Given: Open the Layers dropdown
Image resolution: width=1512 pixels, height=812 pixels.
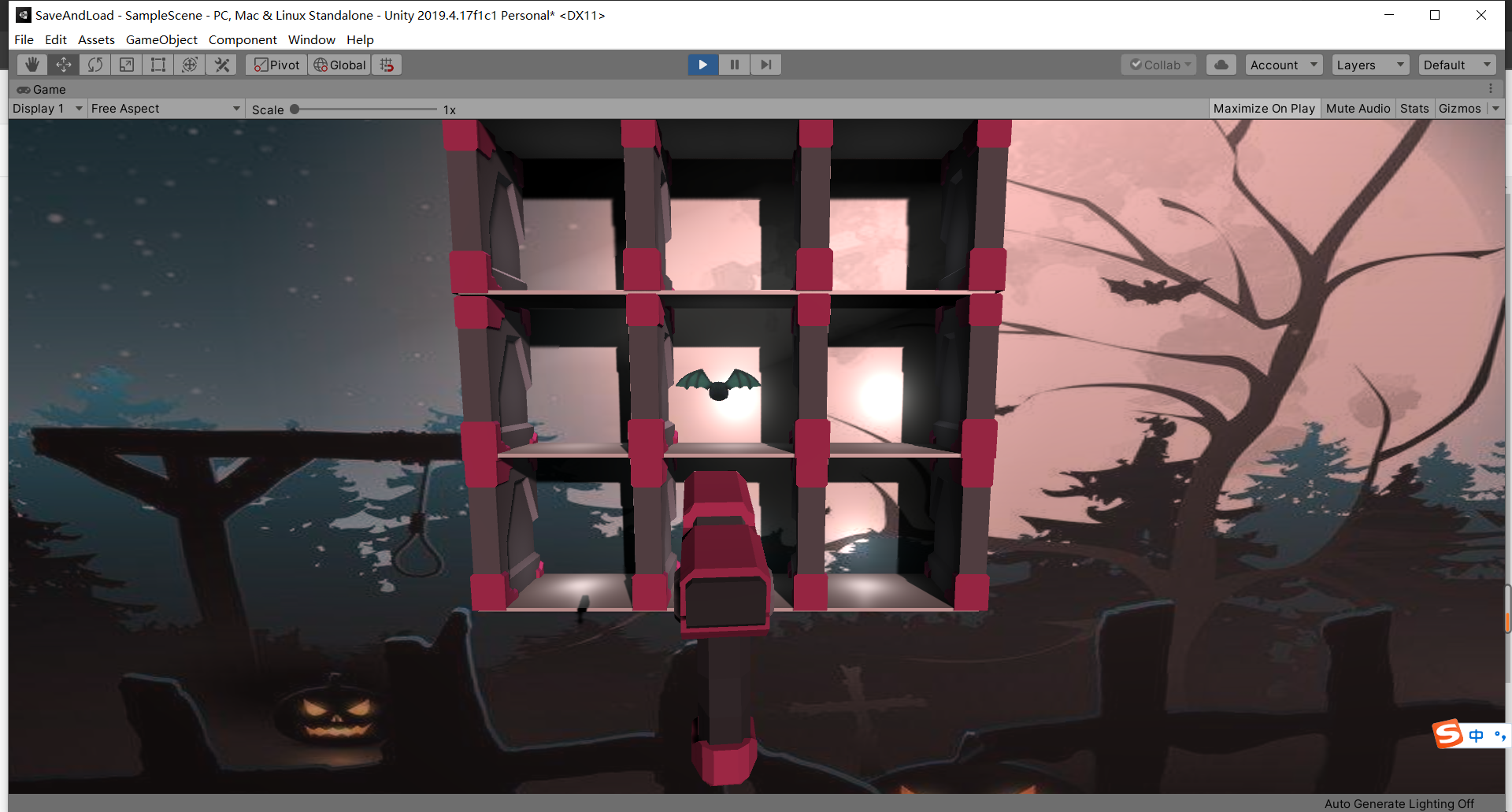Looking at the screenshot, I should (1369, 65).
